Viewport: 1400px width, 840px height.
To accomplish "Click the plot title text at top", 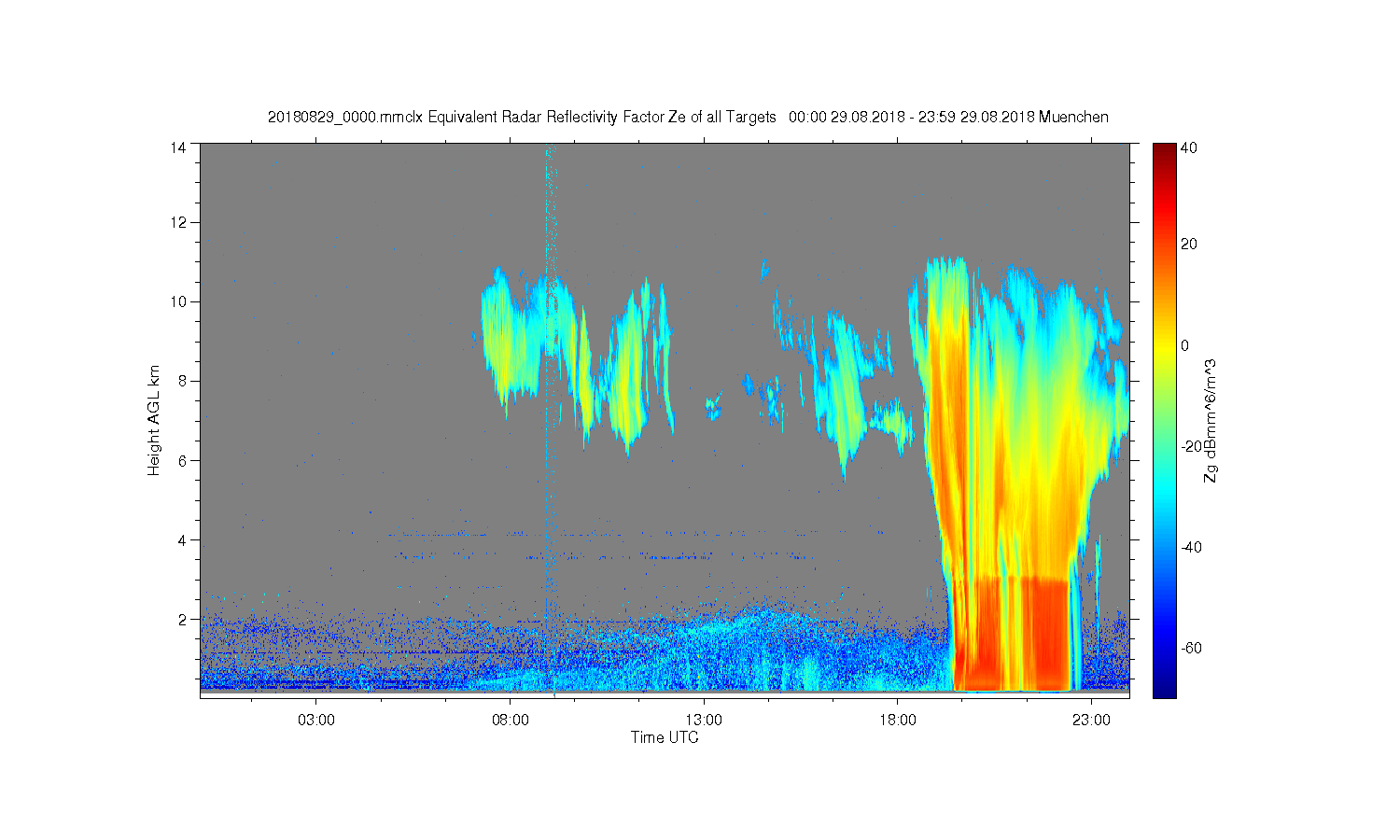I will pyautogui.click(x=688, y=118).
